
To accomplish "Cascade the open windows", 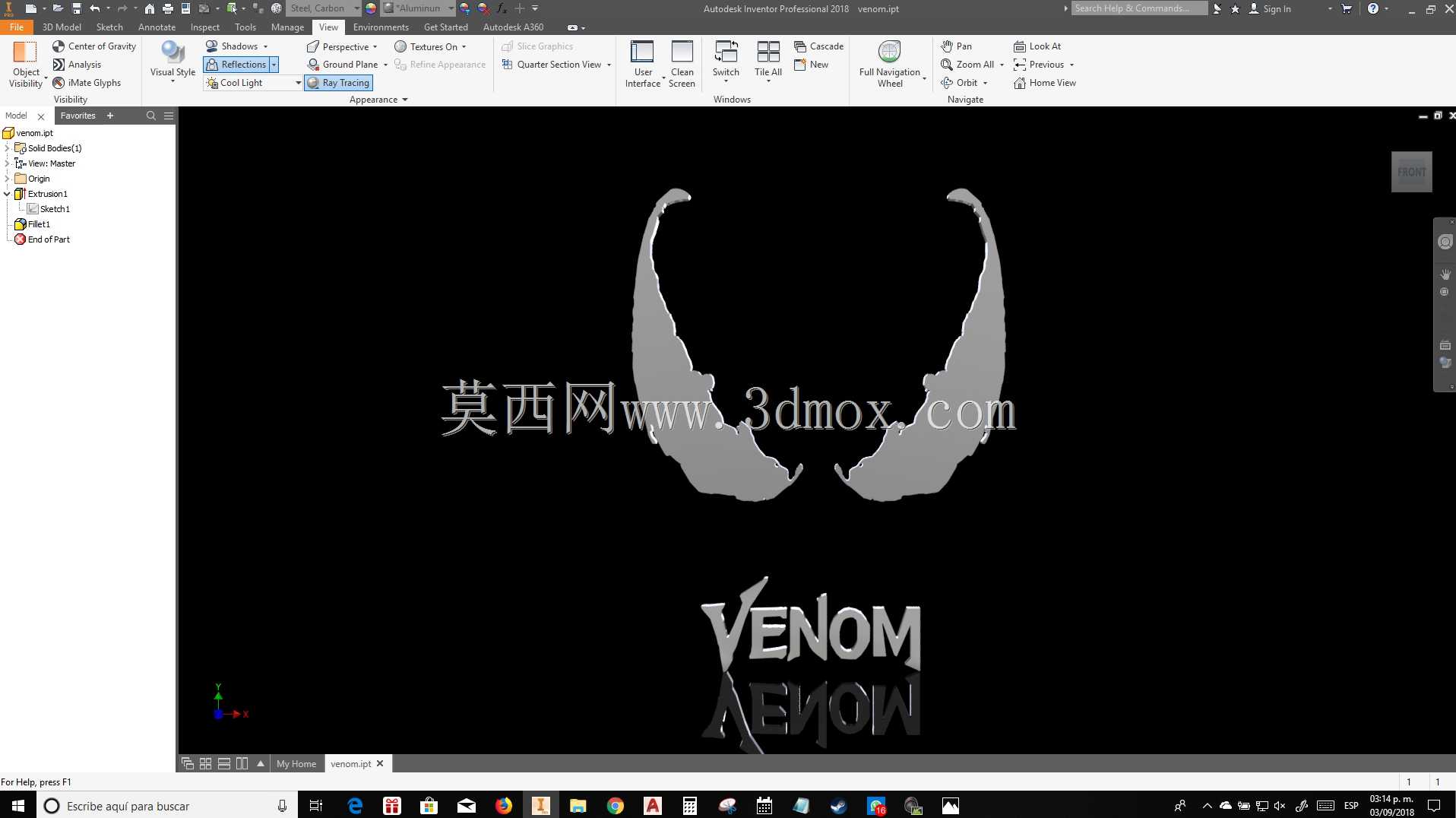I will (x=818, y=46).
